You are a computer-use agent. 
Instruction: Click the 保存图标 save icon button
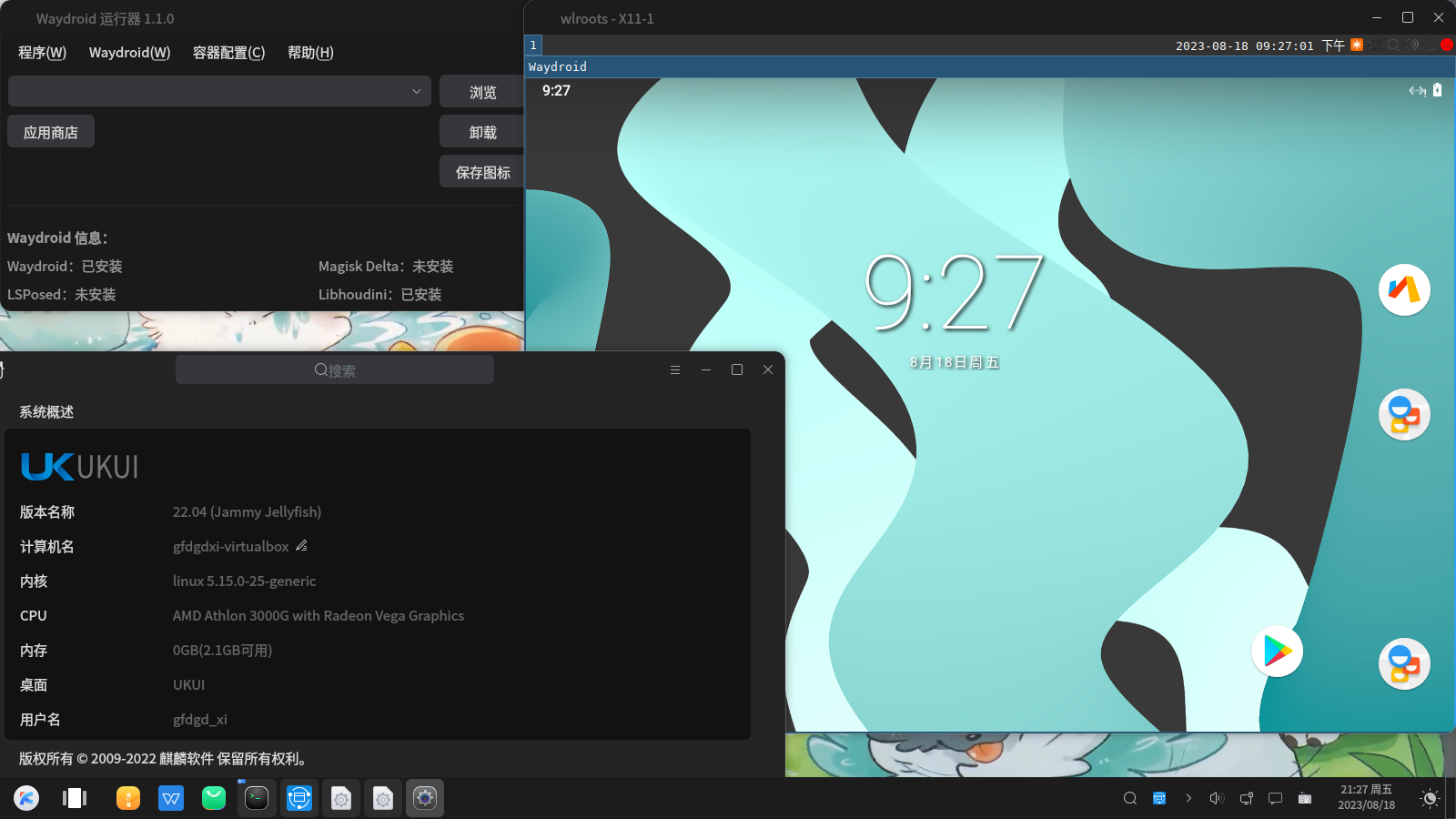tap(482, 172)
